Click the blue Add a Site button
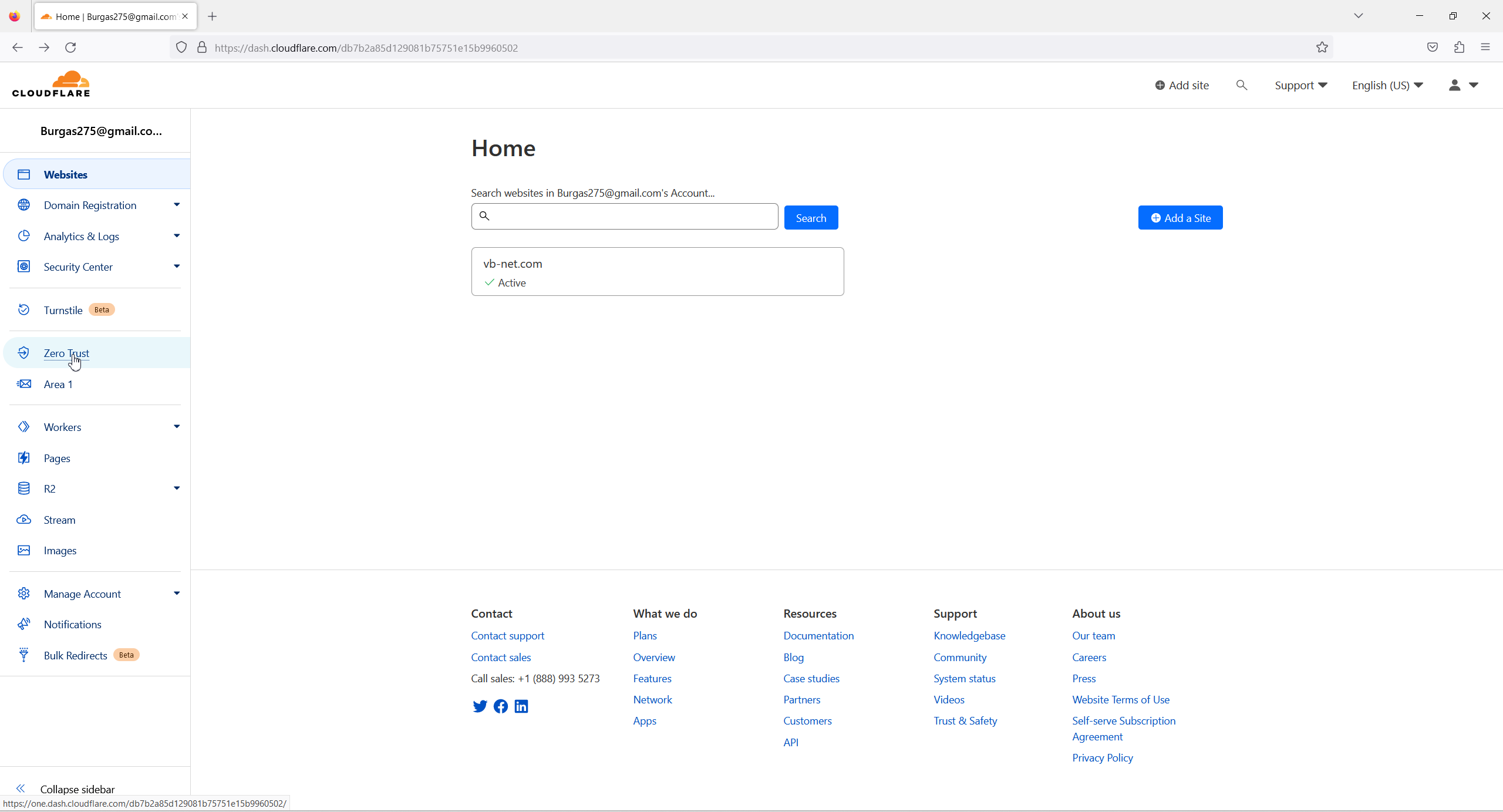Screen dimensions: 1503x812 click(1180, 218)
